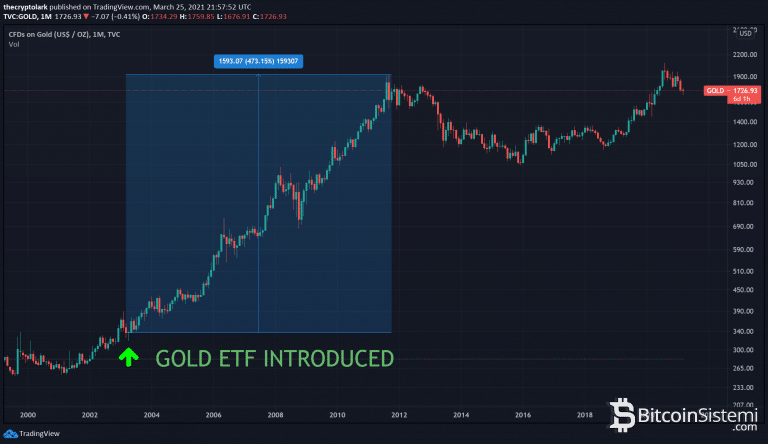Click the TradingView cloud logo icon
This screenshot has width=768, height=444.
pyautogui.click(x=11, y=434)
